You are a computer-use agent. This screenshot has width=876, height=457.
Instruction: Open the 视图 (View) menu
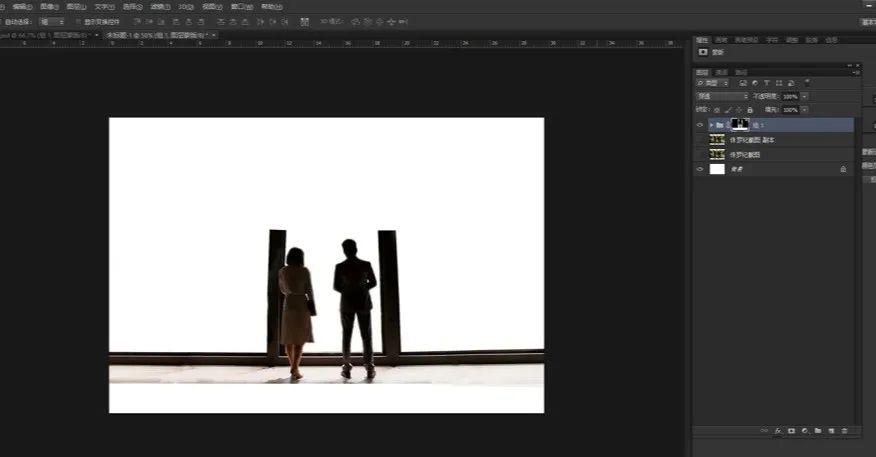[212, 7]
